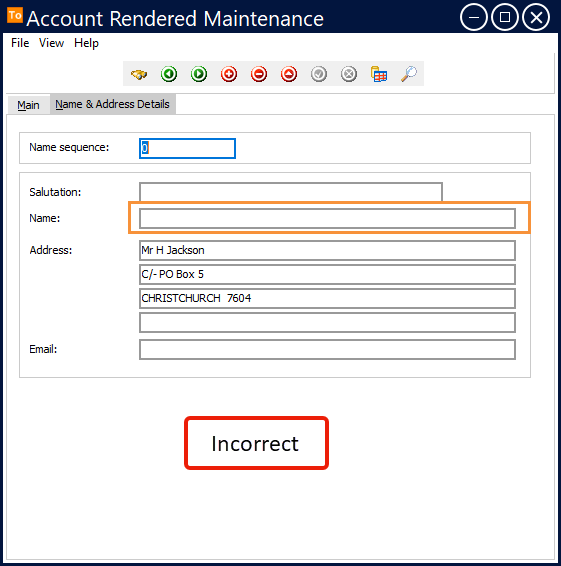Maximize the Account Rendered Maintenance window

point(505,17)
